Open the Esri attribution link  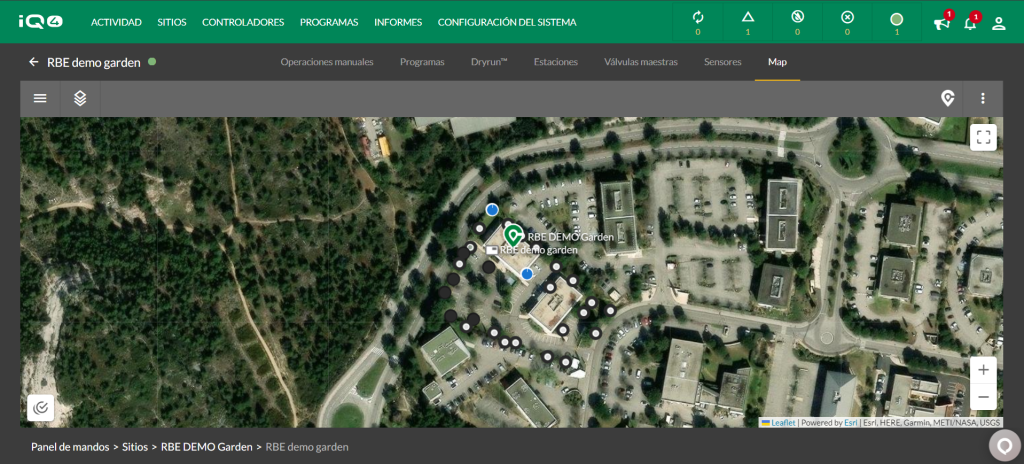850,423
